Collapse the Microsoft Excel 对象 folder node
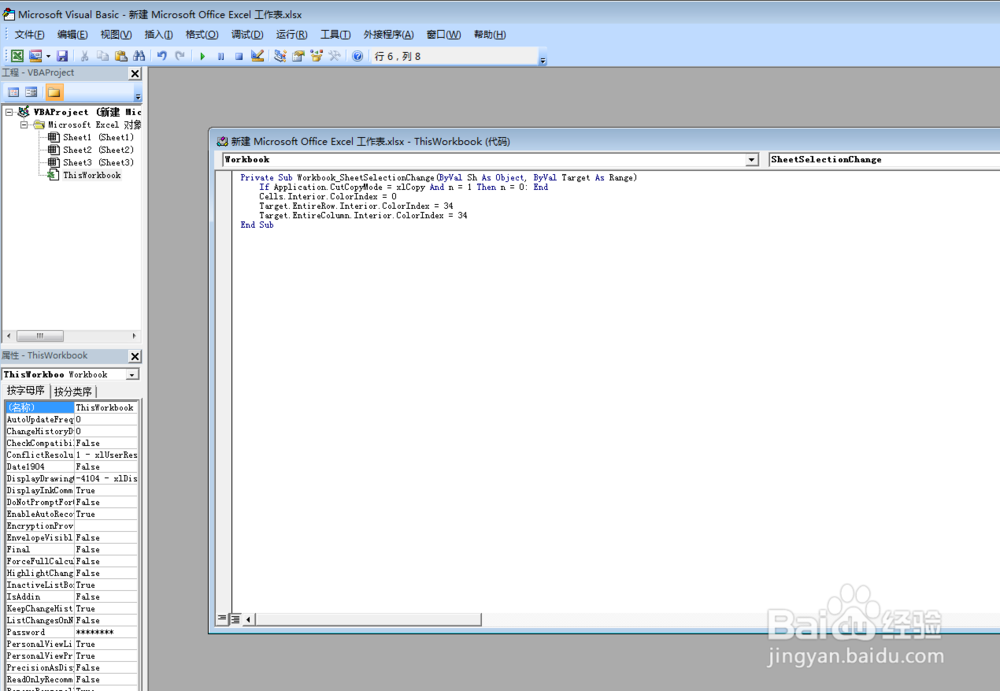1000x691 pixels. (x=24, y=124)
